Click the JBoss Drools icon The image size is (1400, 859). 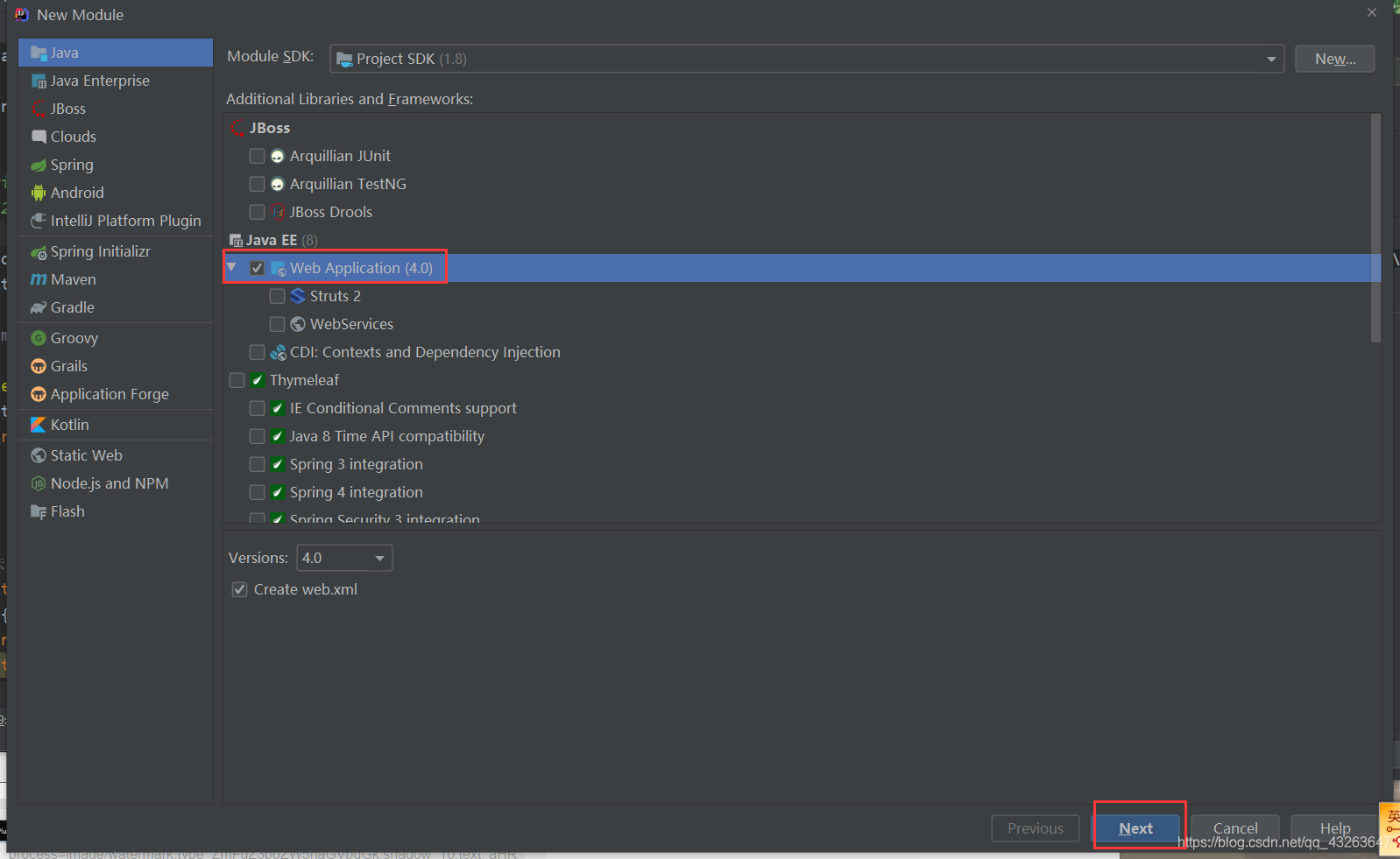point(278,212)
